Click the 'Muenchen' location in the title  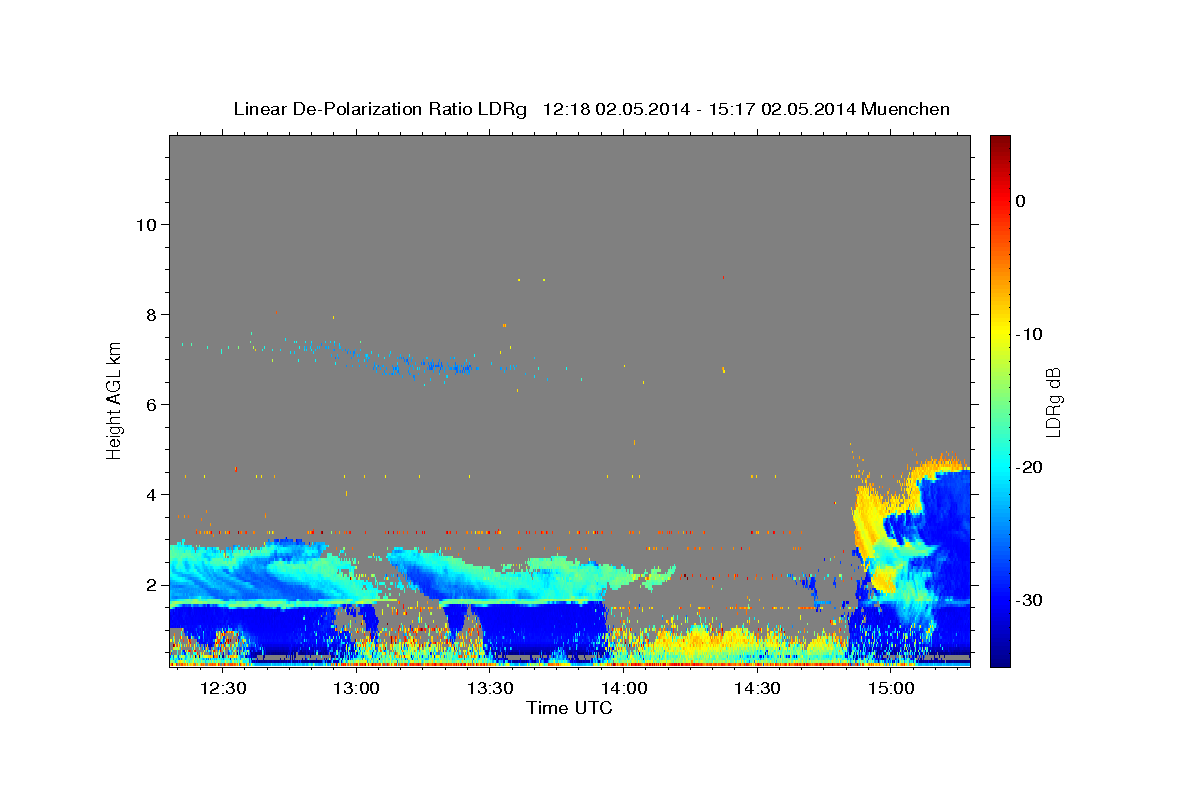(x=906, y=109)
